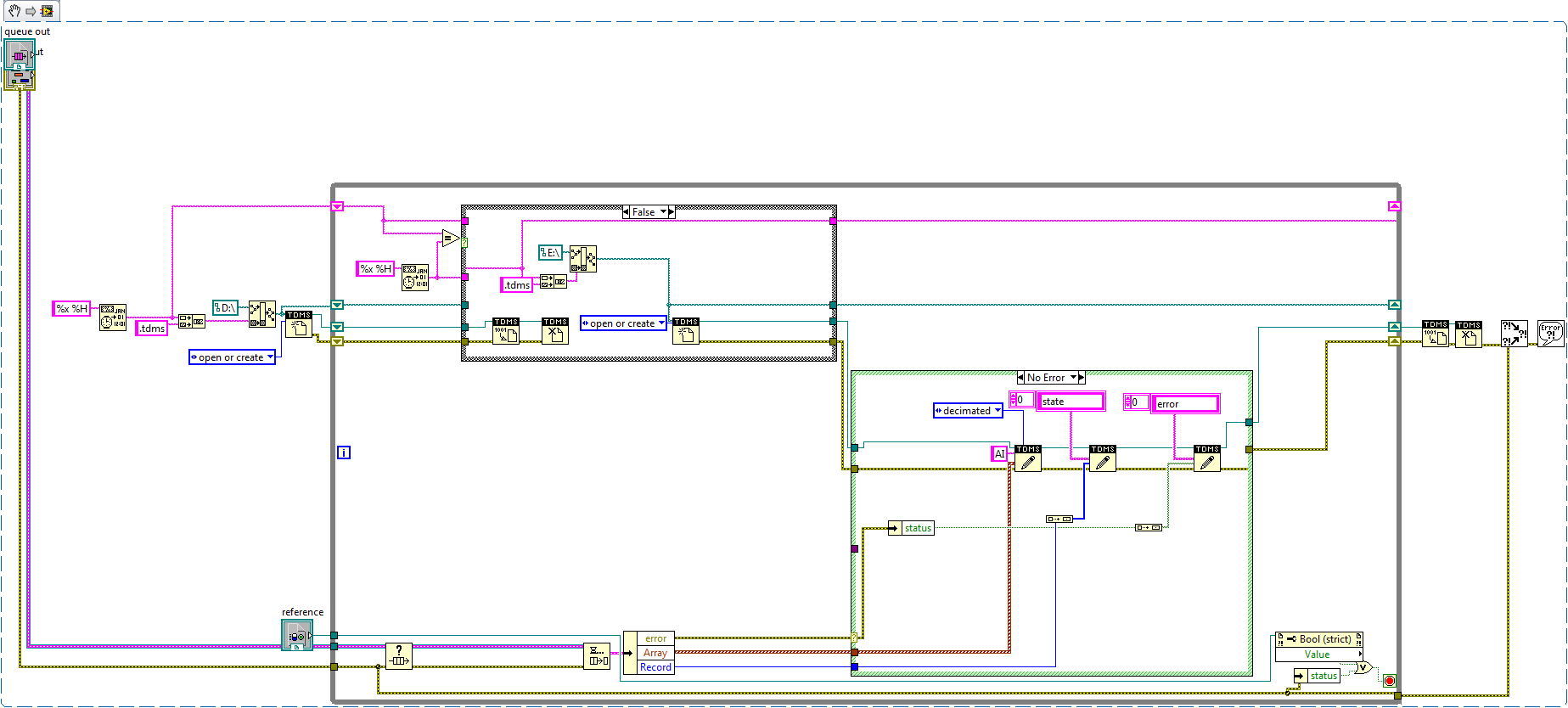This screenshot has height=708, width=1568.
Task: Click the Bool (strict) property node header
Action: coord(1318,639)
